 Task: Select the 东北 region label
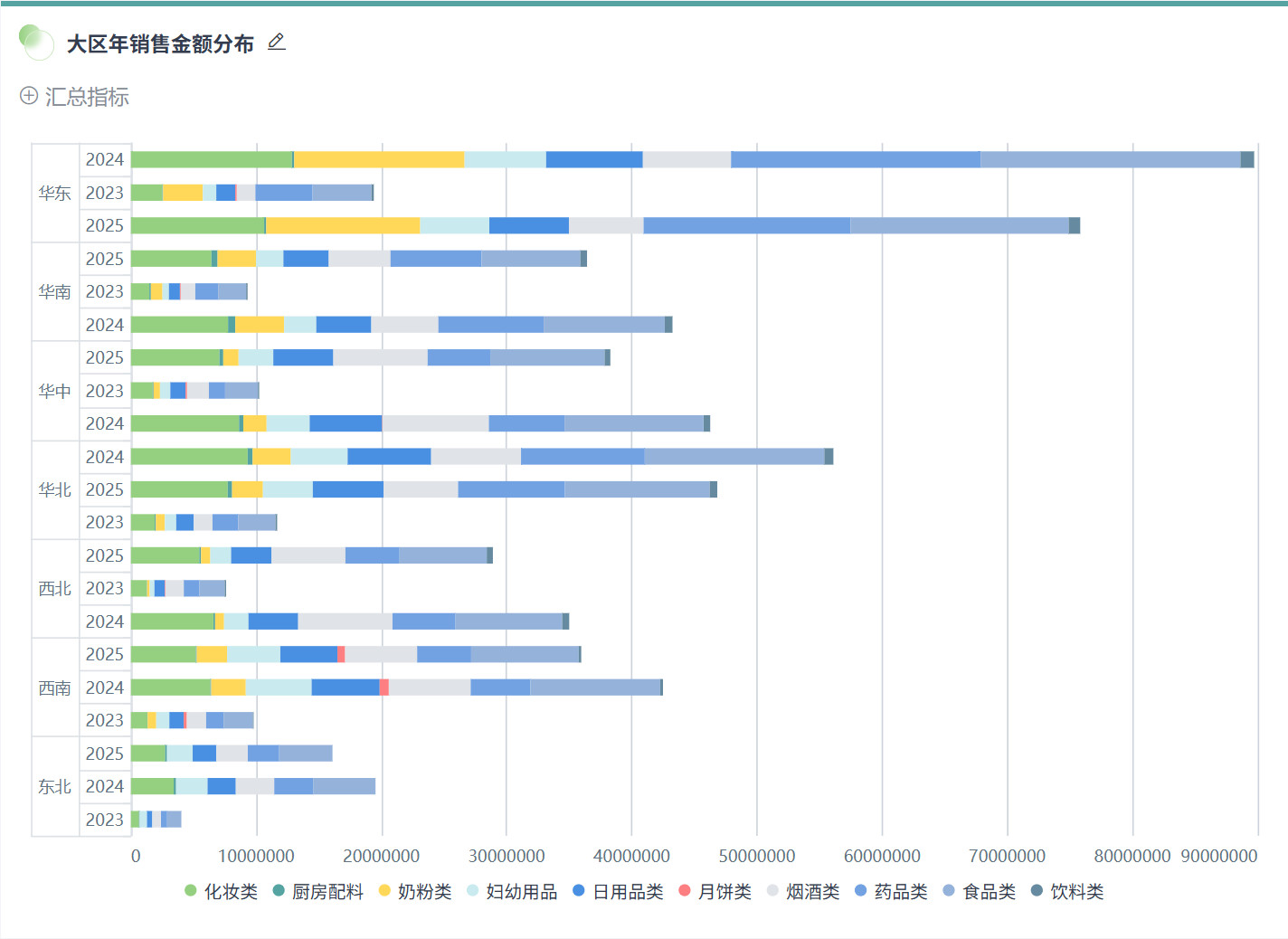(55, 787)
